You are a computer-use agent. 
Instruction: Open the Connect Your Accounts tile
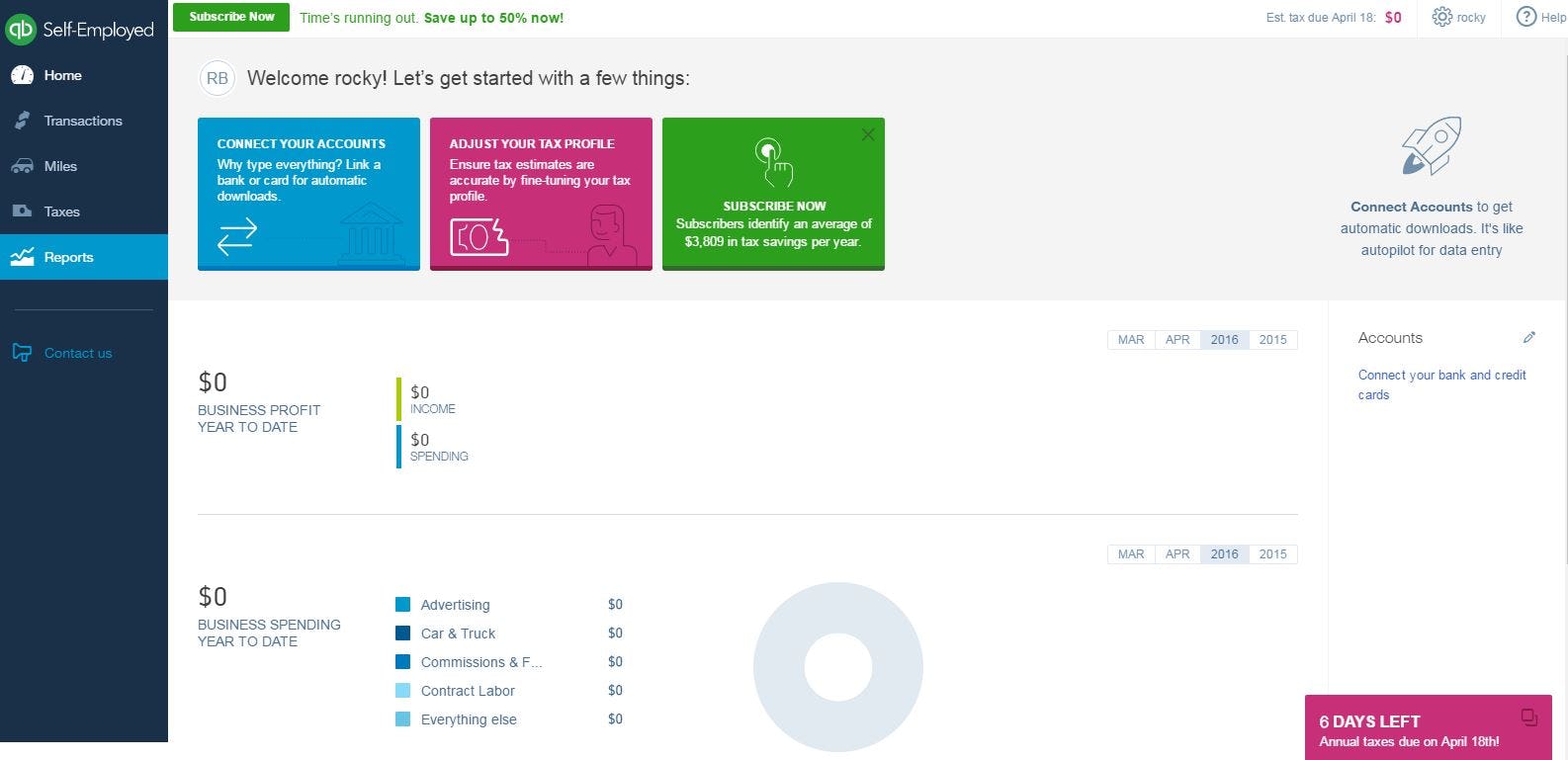(x=308, y=194)
